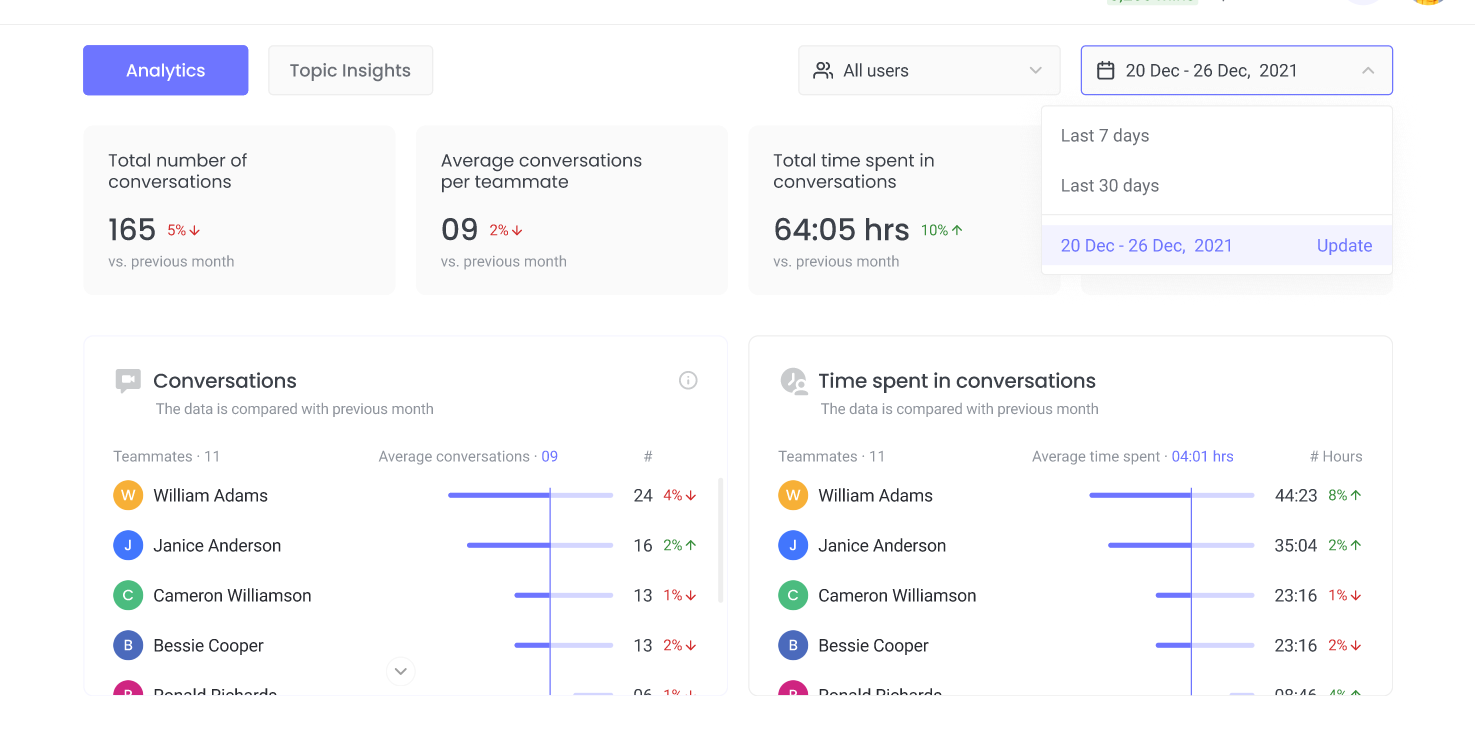Viewport: 1475px width, 730px height.
Task: Collapse the date range dropdown chevron
Action: coord(1368,70)
